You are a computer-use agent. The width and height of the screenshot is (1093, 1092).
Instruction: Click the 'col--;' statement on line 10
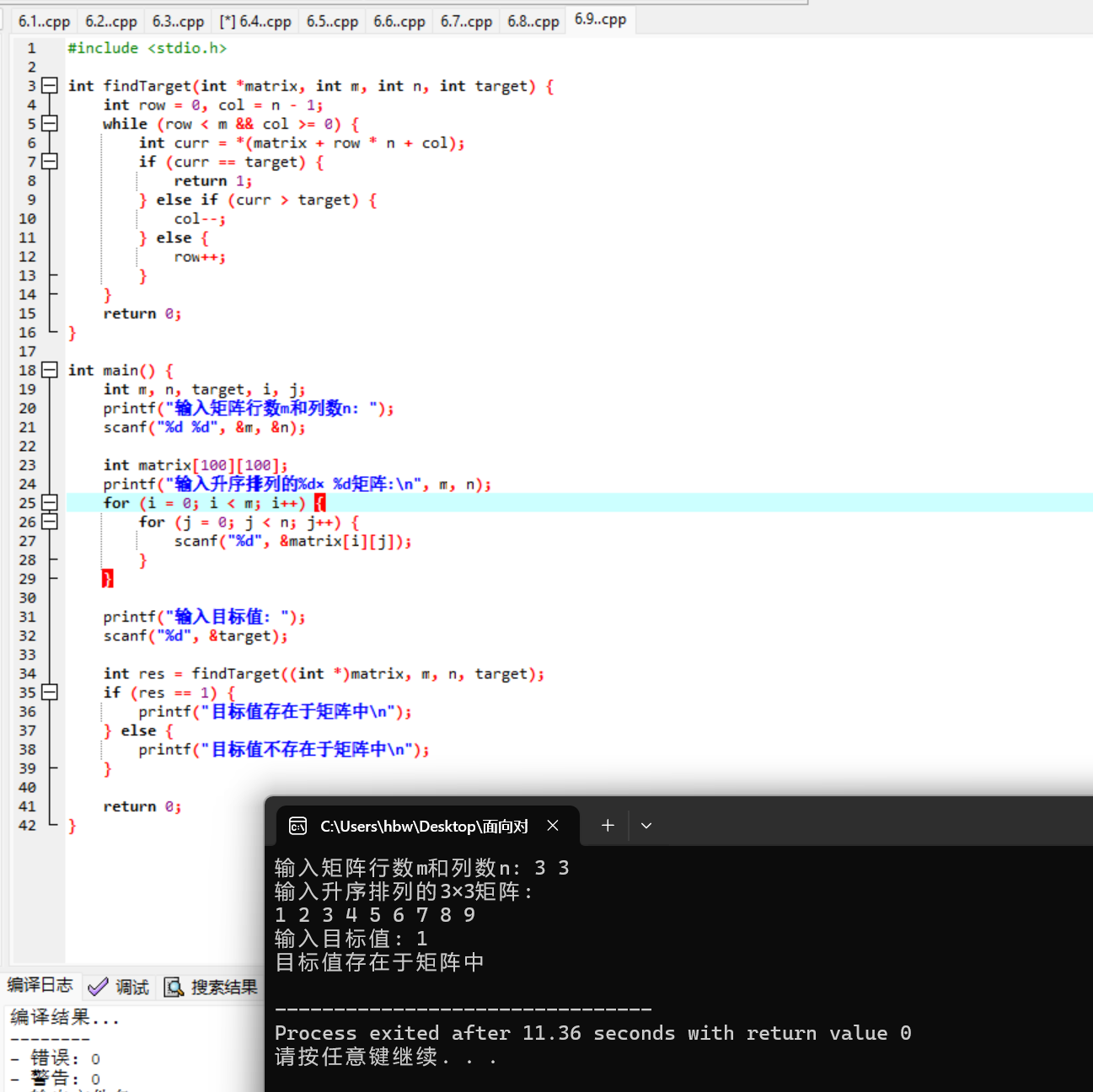(x=200, y=219)
